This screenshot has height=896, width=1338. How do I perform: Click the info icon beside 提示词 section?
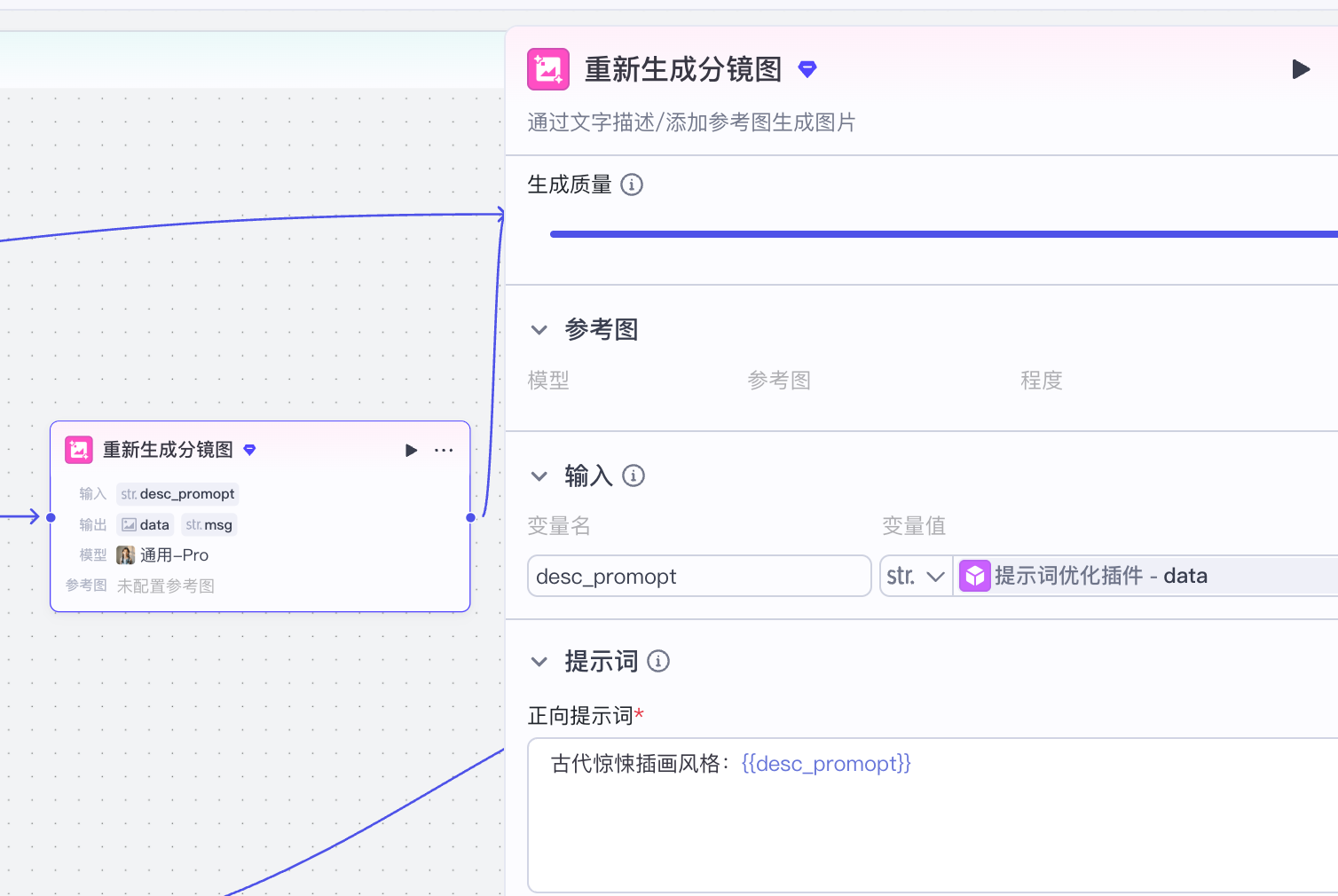(x=657, y=661)
